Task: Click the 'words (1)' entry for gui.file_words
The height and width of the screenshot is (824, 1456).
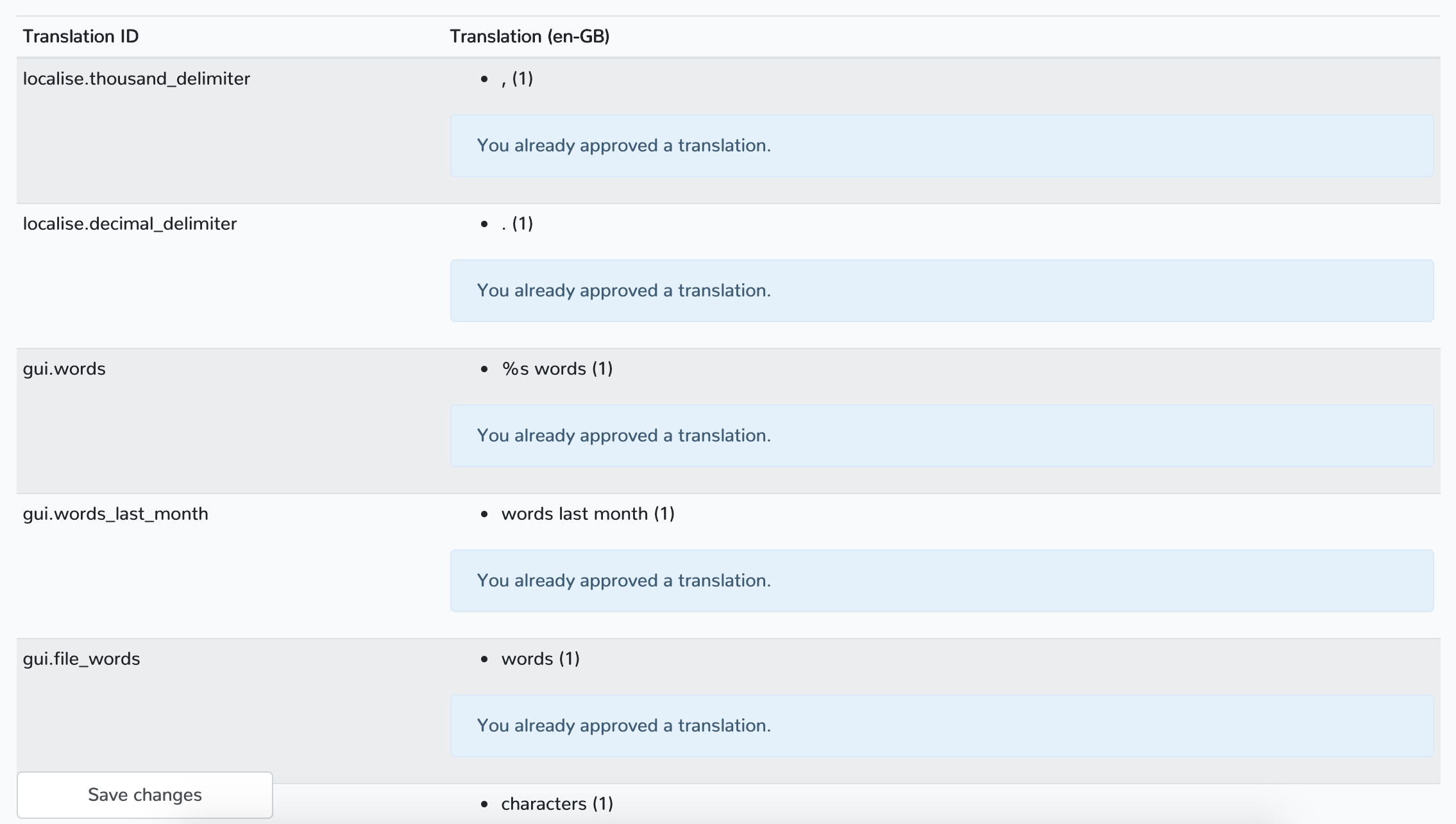Action: [x=540, y=659]
